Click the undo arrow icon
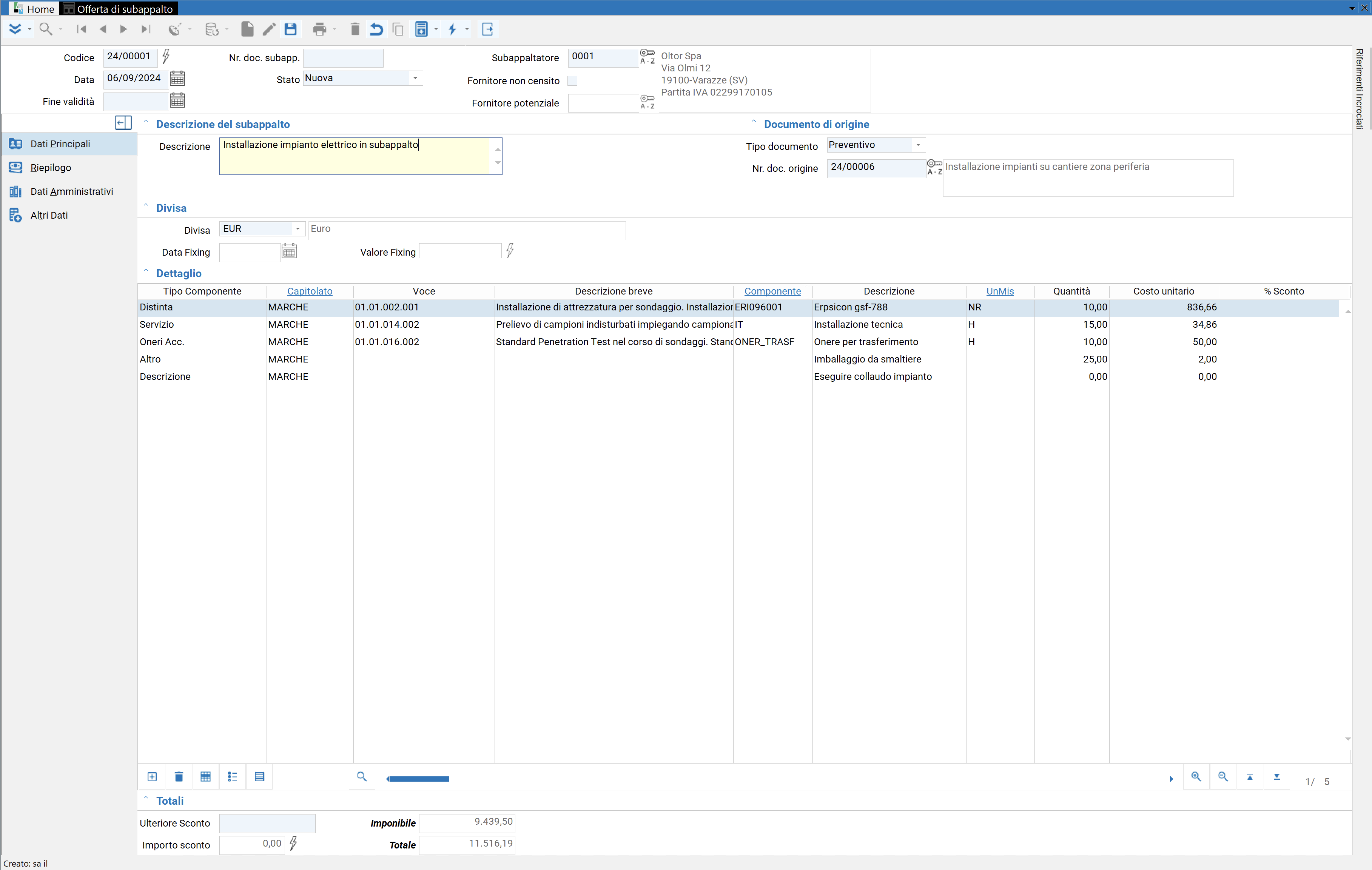Viewport: 1372px width, 870px height. (x=376, y=29)
